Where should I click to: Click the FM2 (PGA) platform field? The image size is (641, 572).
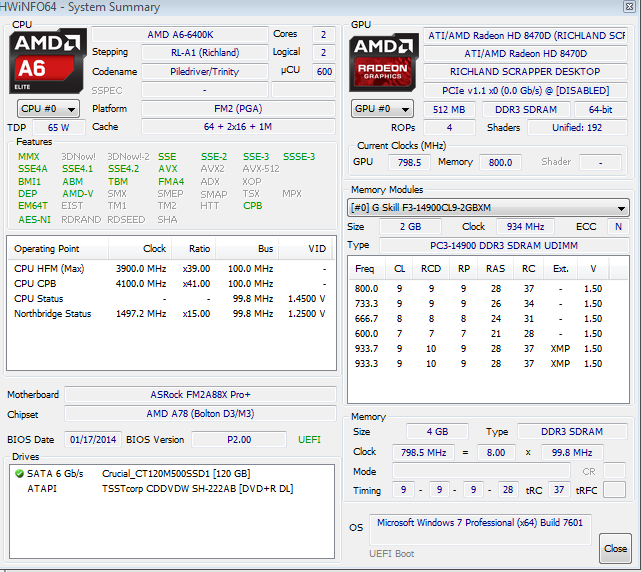pyautogui.click(x=238, y=109)
